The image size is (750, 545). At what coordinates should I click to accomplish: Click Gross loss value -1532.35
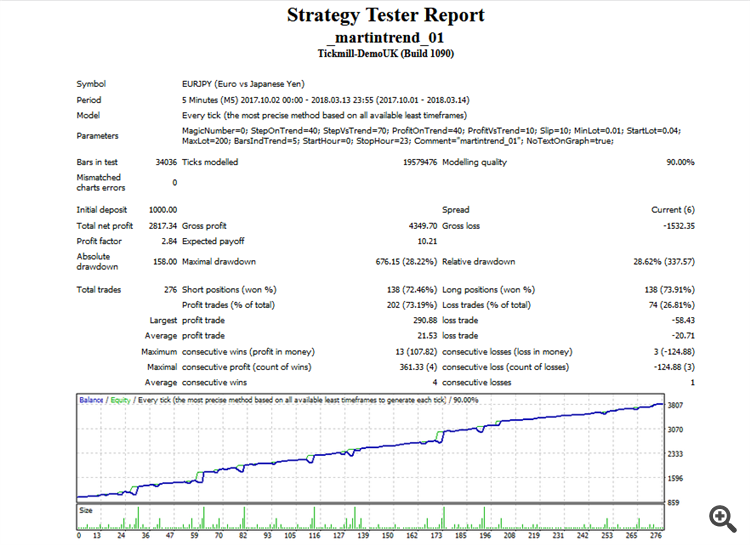tap(679, 226)
